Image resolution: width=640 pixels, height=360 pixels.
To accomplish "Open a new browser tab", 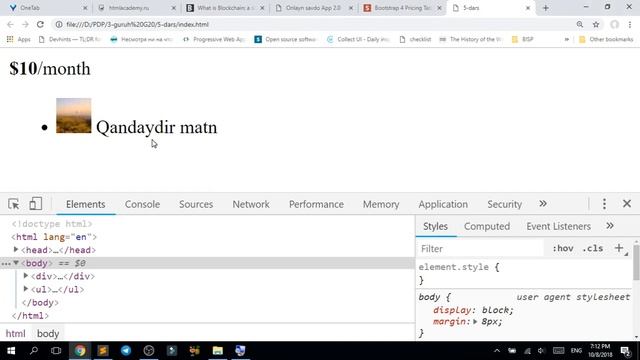I will click(546, 8).
